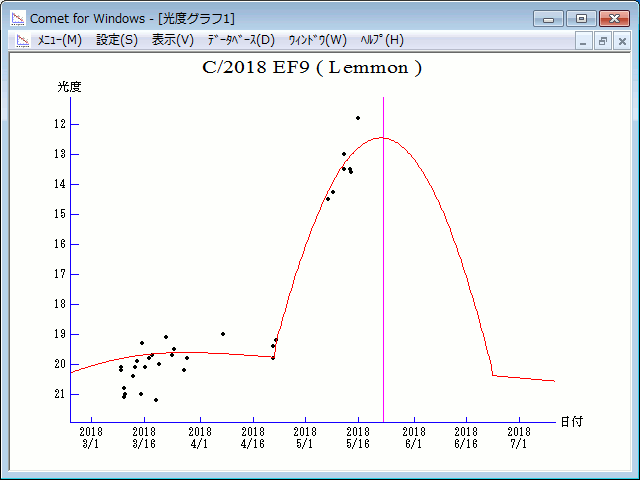Click the brightest observation point near magnitude 12
640x480 pixels.
tap(358, 118)
